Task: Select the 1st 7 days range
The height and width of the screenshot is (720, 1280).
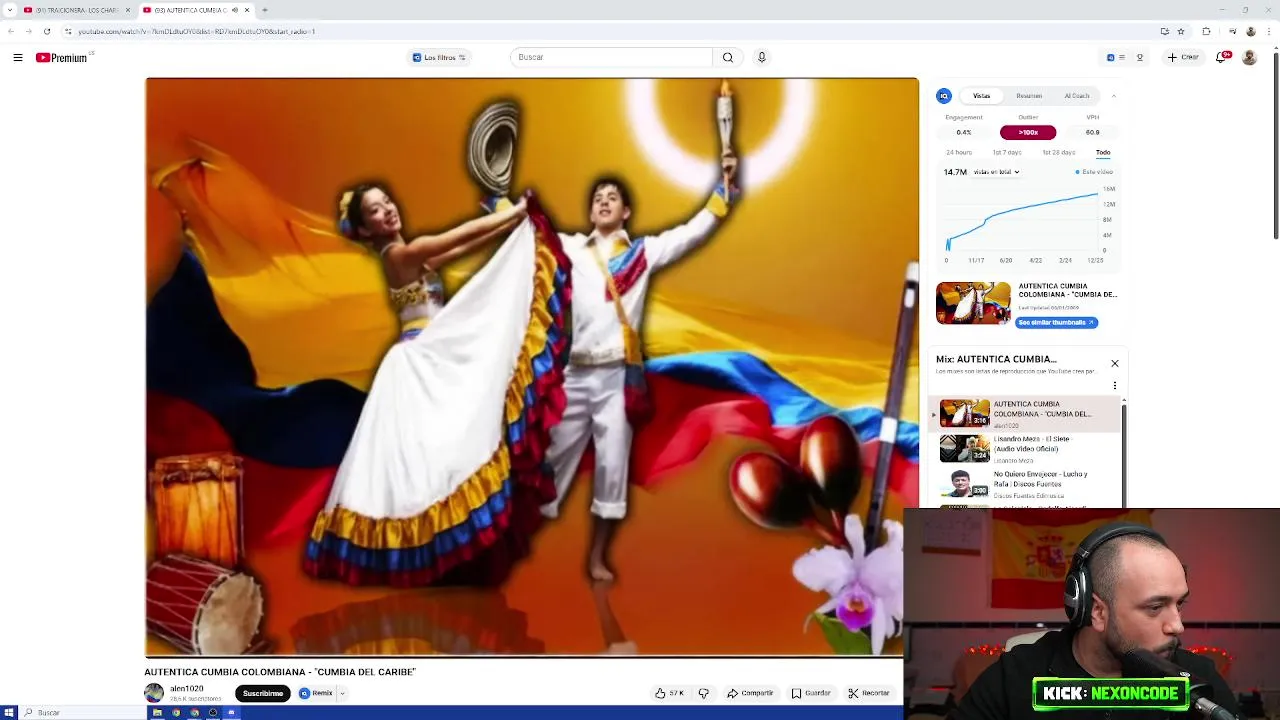Action: [1007, 152]
